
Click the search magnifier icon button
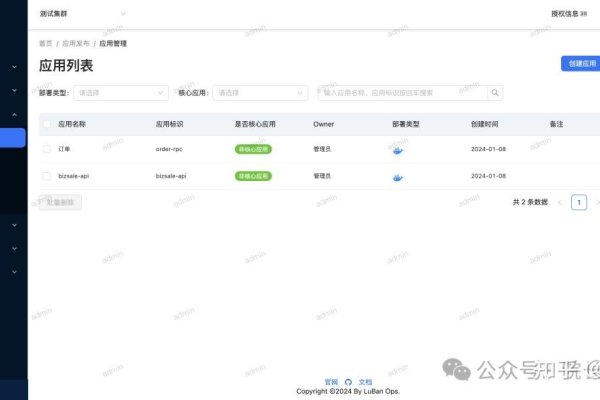[495, 93]
